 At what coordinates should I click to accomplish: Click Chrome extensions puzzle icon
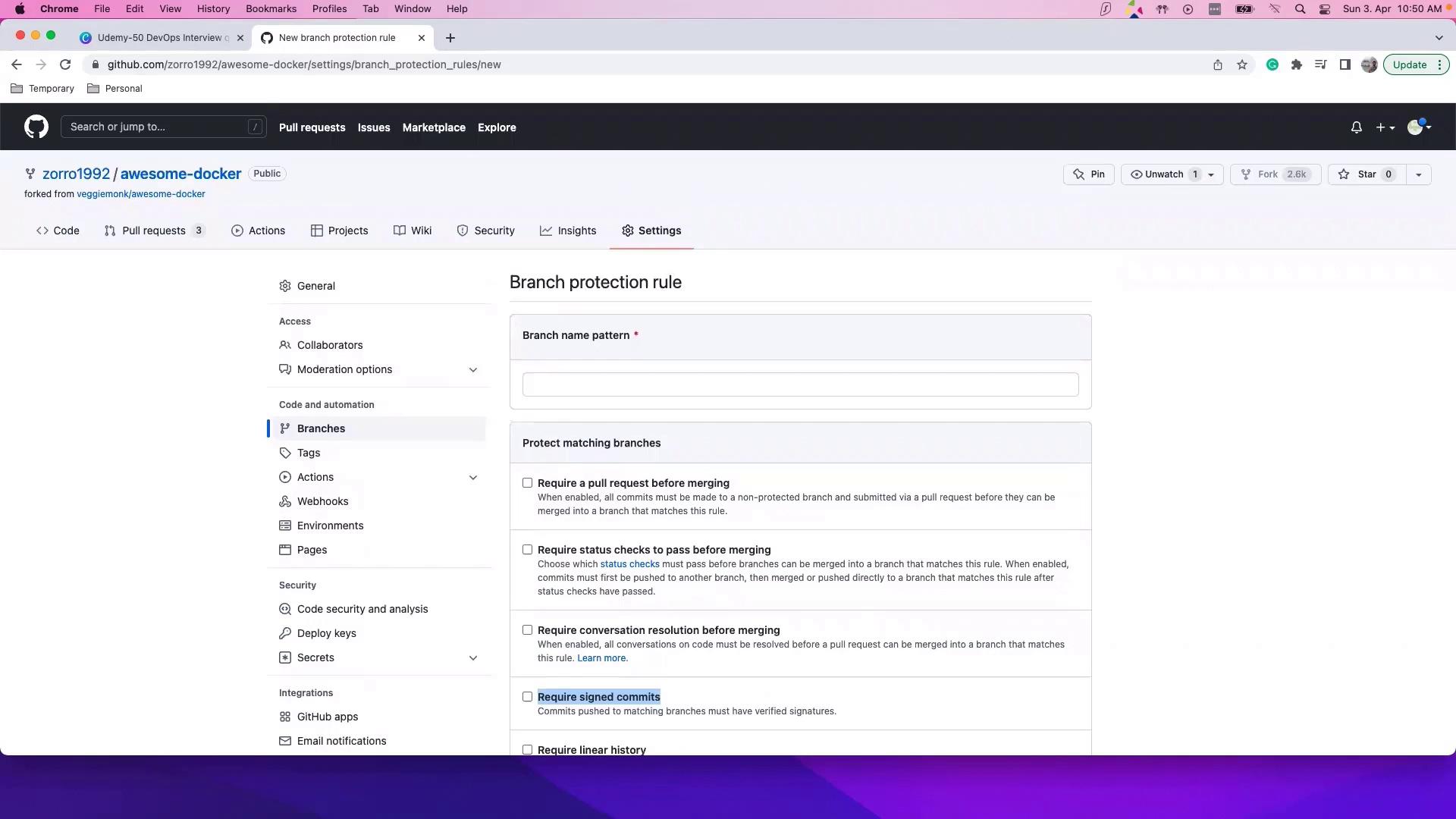click(x=1297, y=64)
